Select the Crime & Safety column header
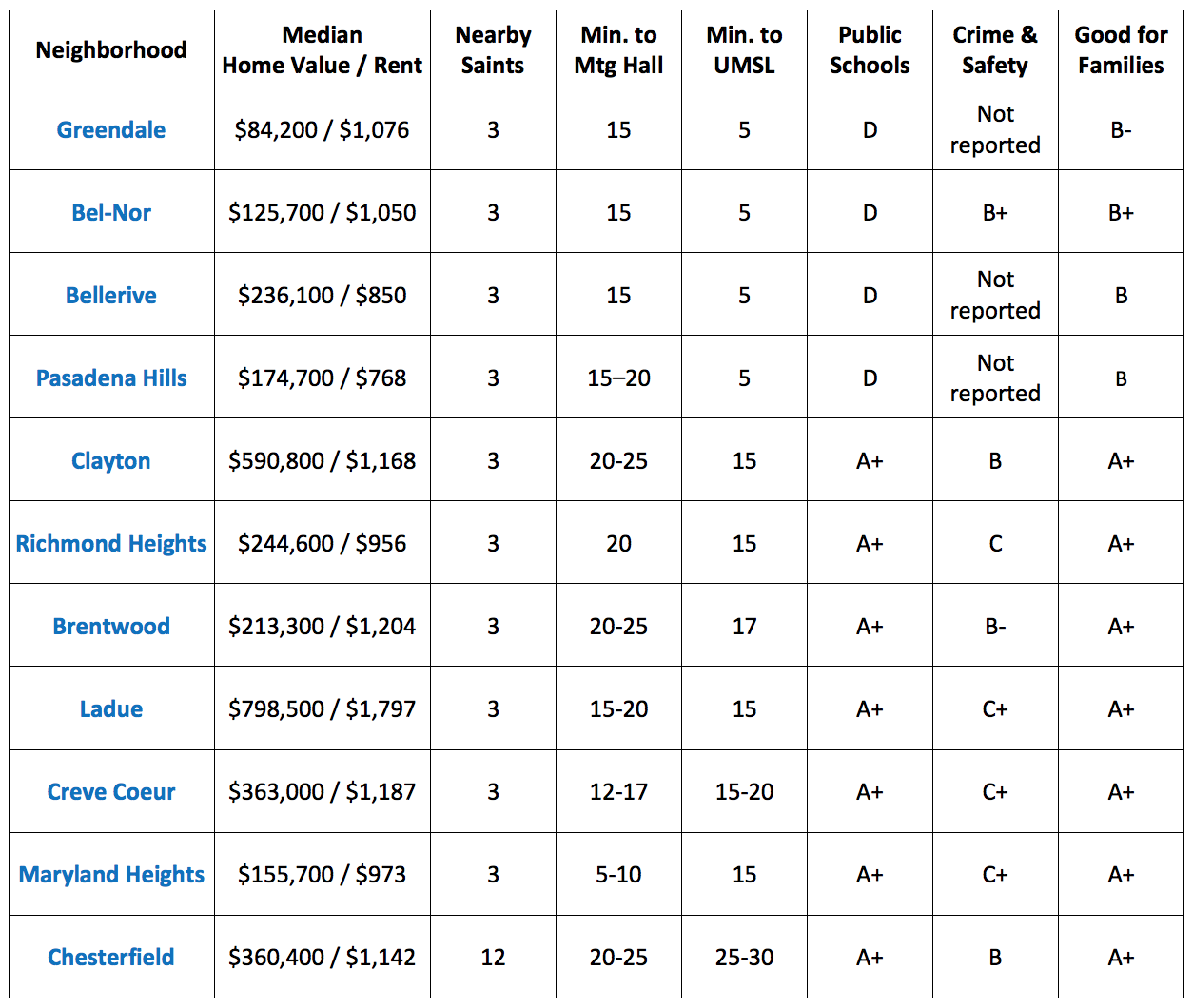 pos(995,50)
